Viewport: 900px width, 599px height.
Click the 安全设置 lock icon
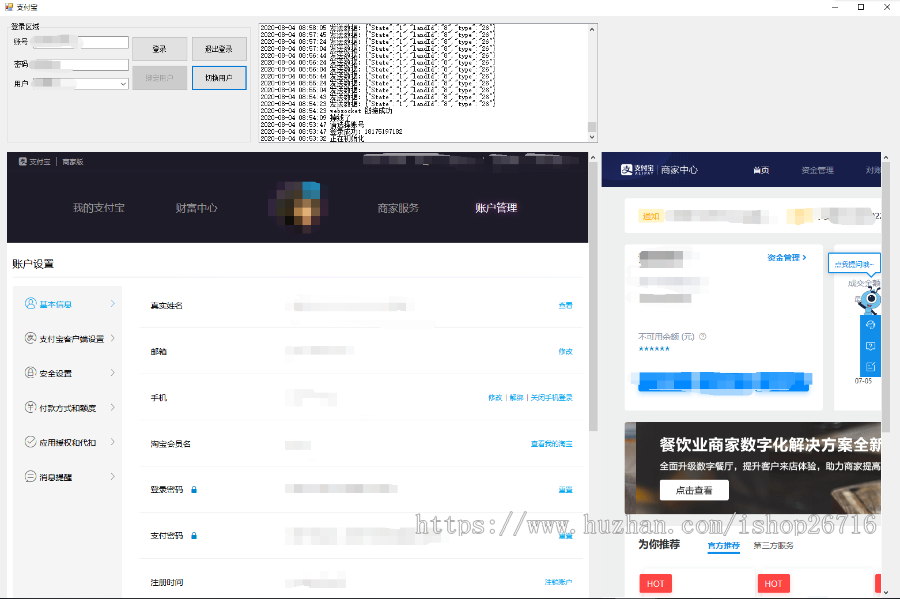(x=30, y=372)
